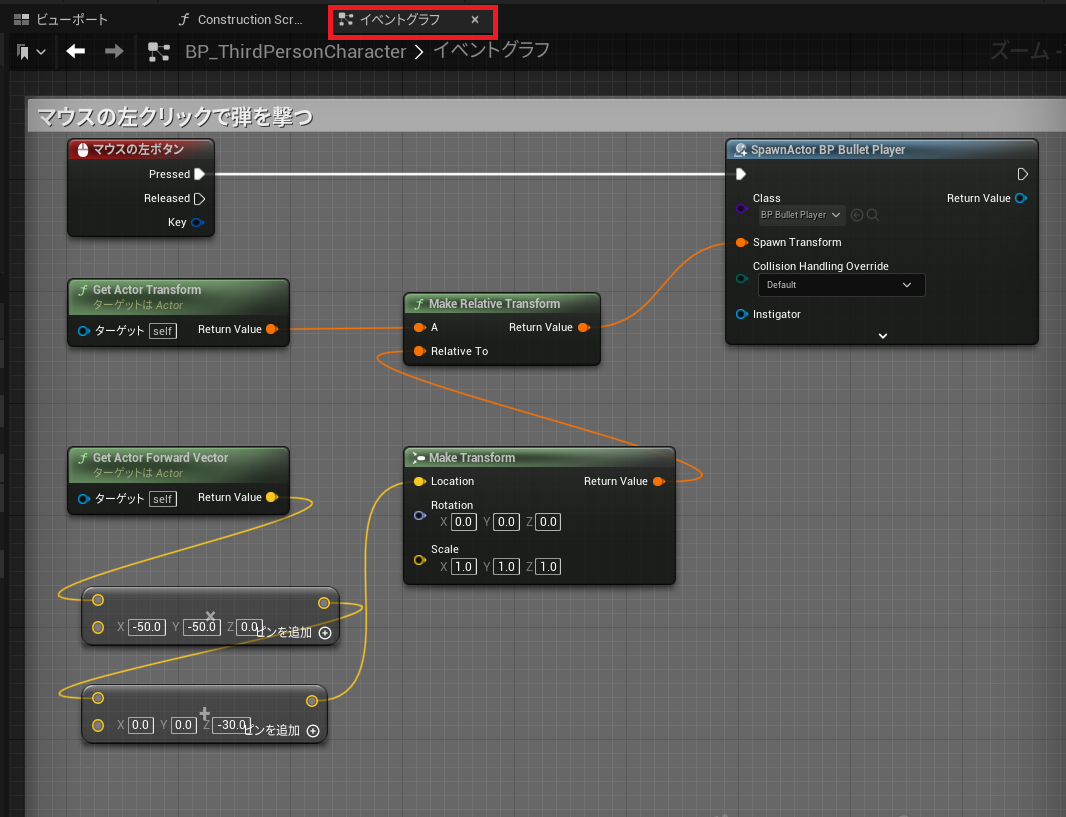Screen dimensions: 1066x817
Task: Click the blueprint graph icon in breadcrumb
Action: coord(159,52)
